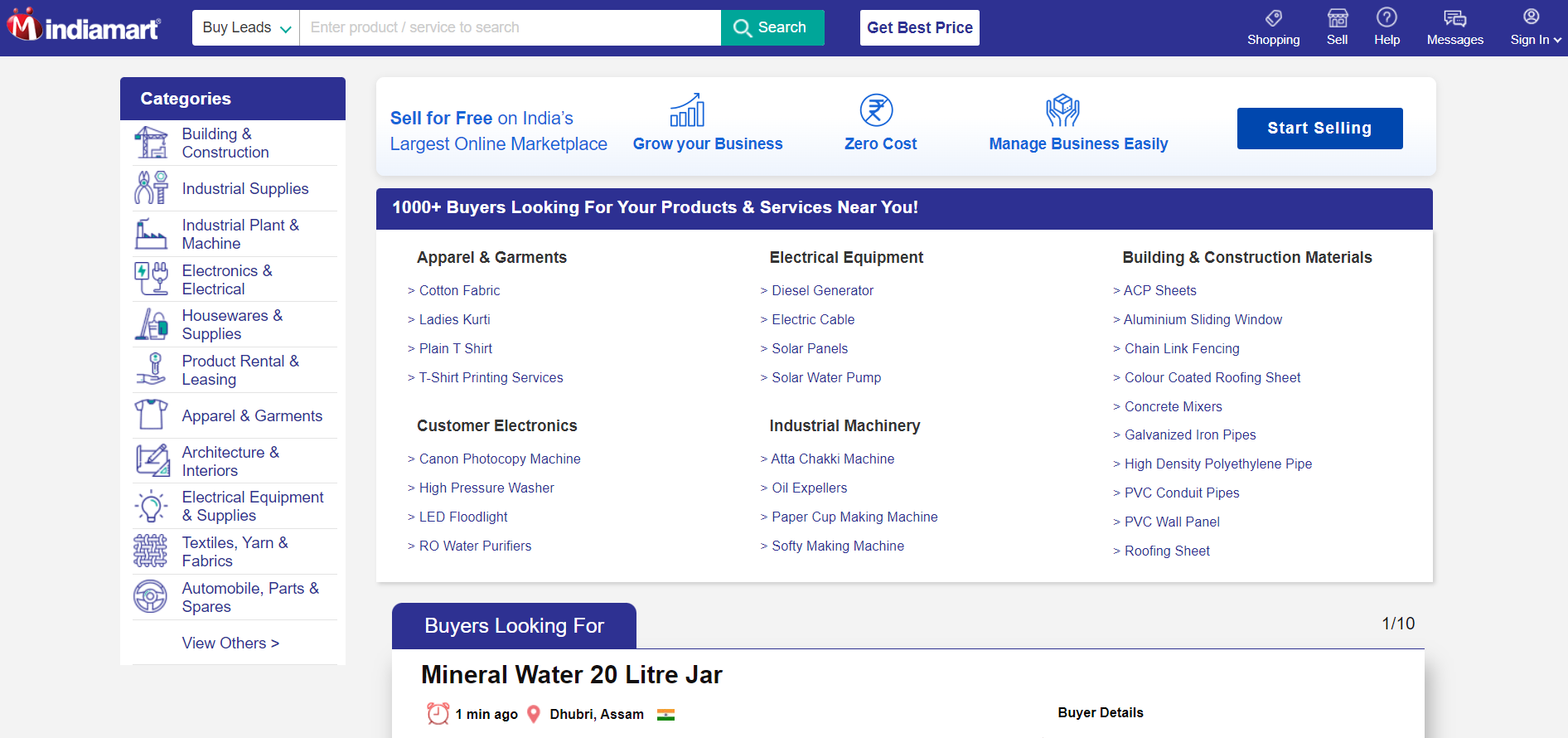Open Automobile, Parts & Spares category

tap(250, 597)
